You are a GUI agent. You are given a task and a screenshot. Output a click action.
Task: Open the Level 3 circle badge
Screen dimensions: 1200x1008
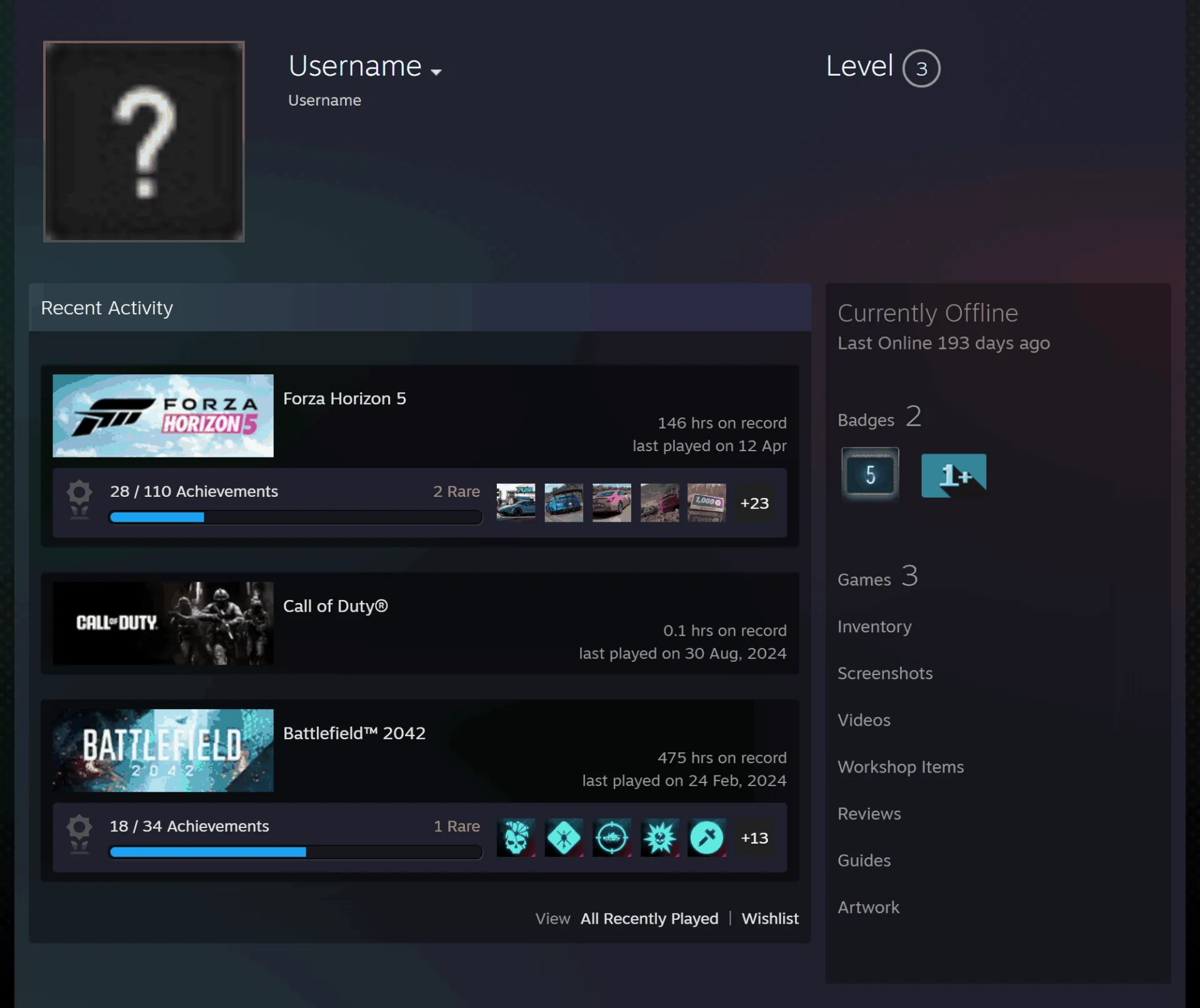tap(921, 68)
